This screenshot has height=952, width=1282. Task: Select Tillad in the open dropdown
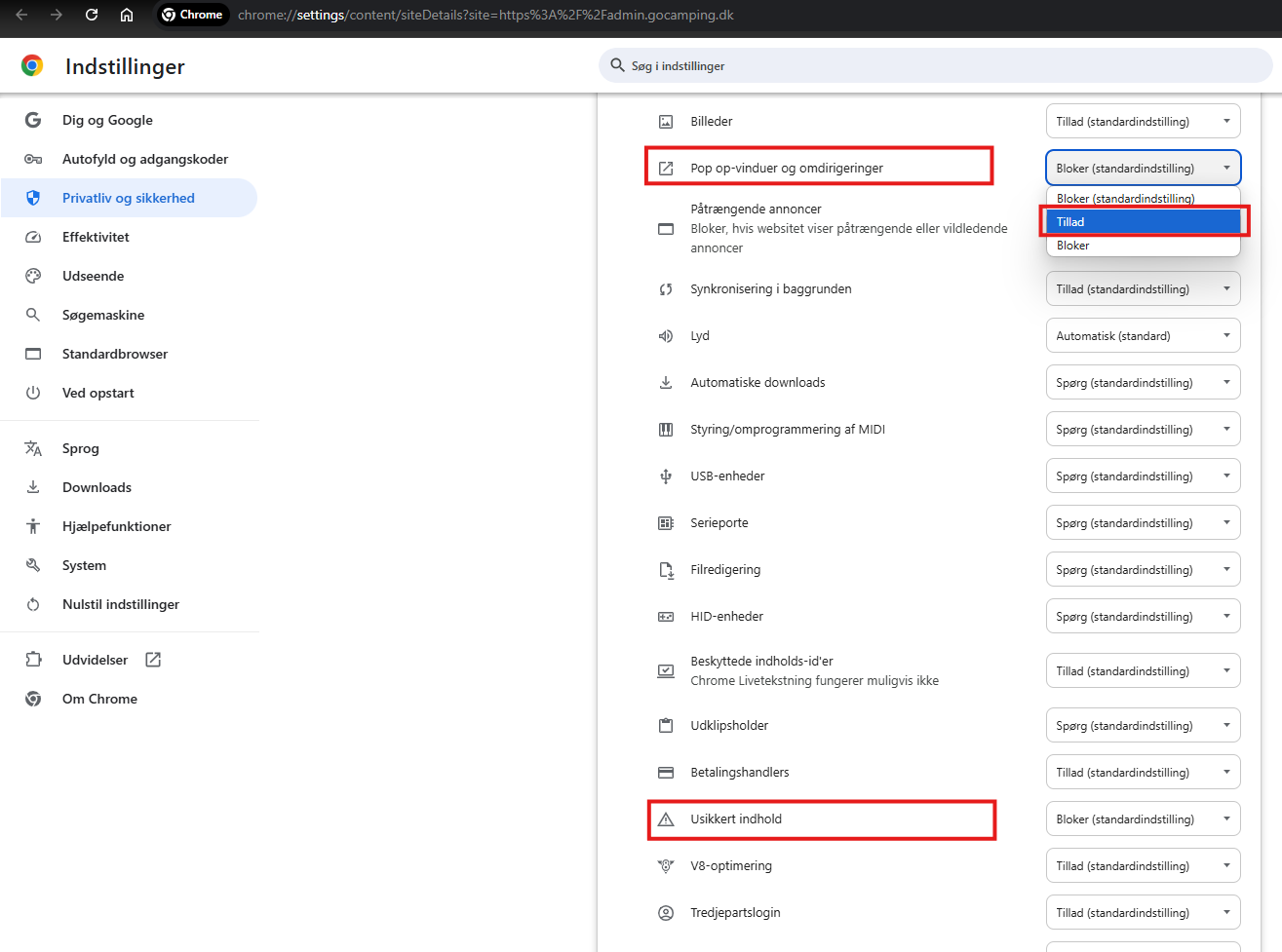pos(1142,222)
